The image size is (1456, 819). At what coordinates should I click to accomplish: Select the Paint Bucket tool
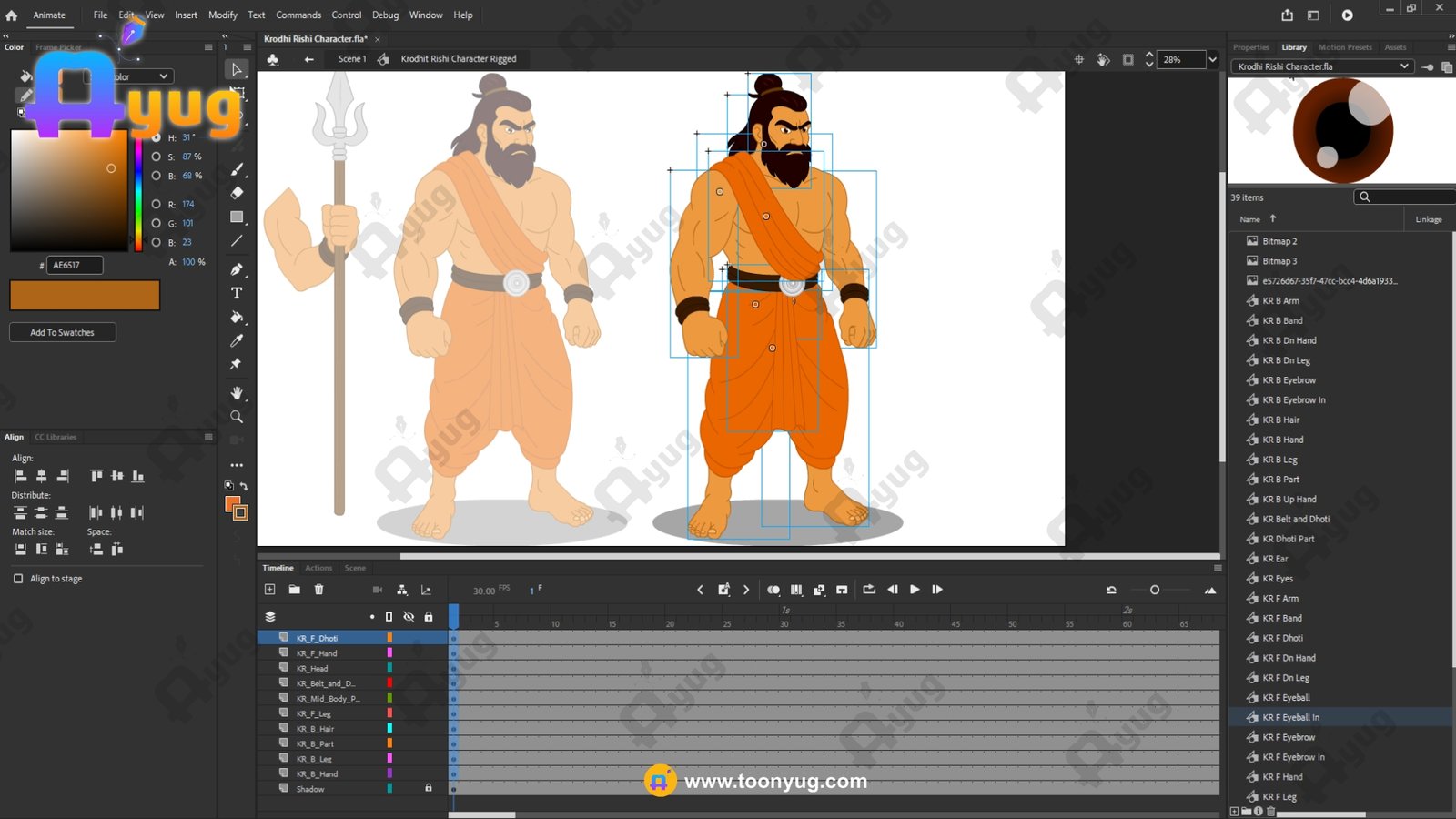[237, 317]
